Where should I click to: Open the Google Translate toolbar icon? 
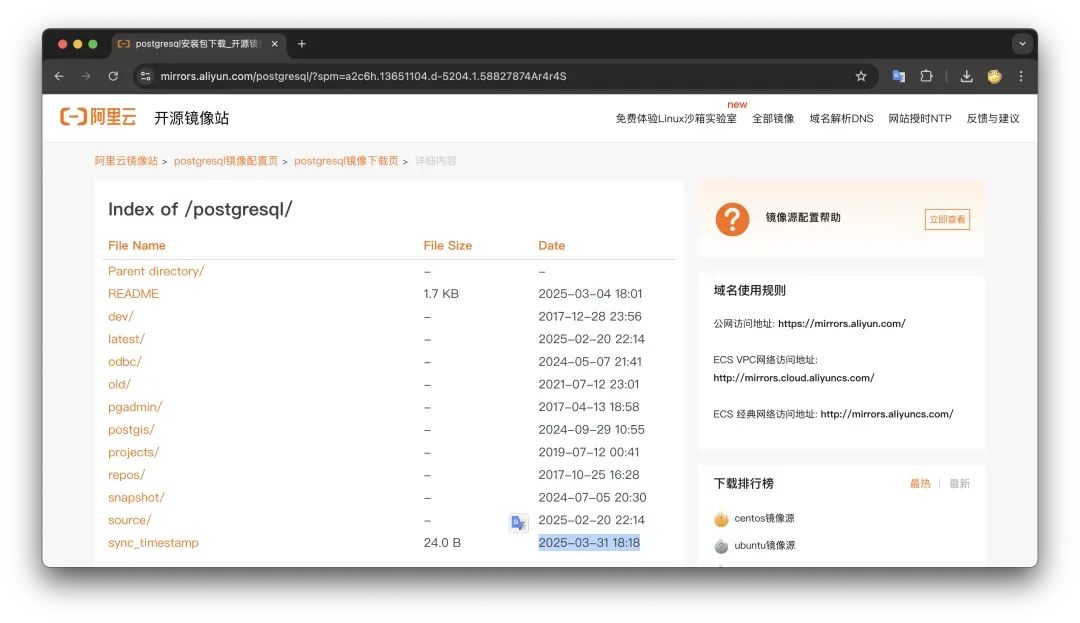point(898,76)
